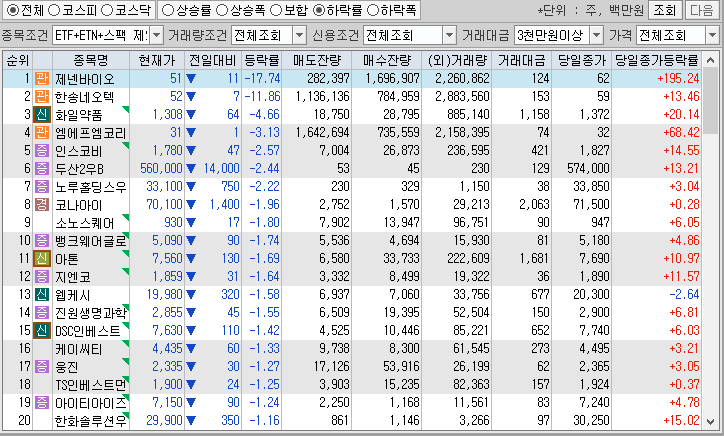
Task: Click the scrollbar down arrow
Action: click(x=711, y=421)
